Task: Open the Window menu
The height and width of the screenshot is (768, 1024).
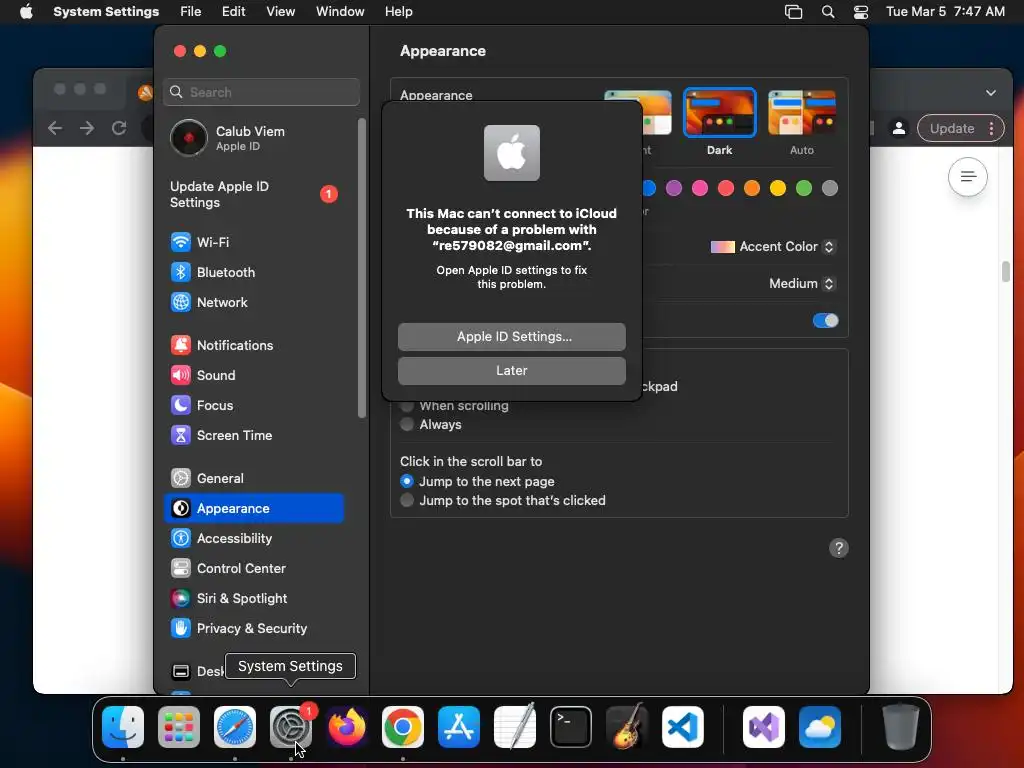Action: 340,12
